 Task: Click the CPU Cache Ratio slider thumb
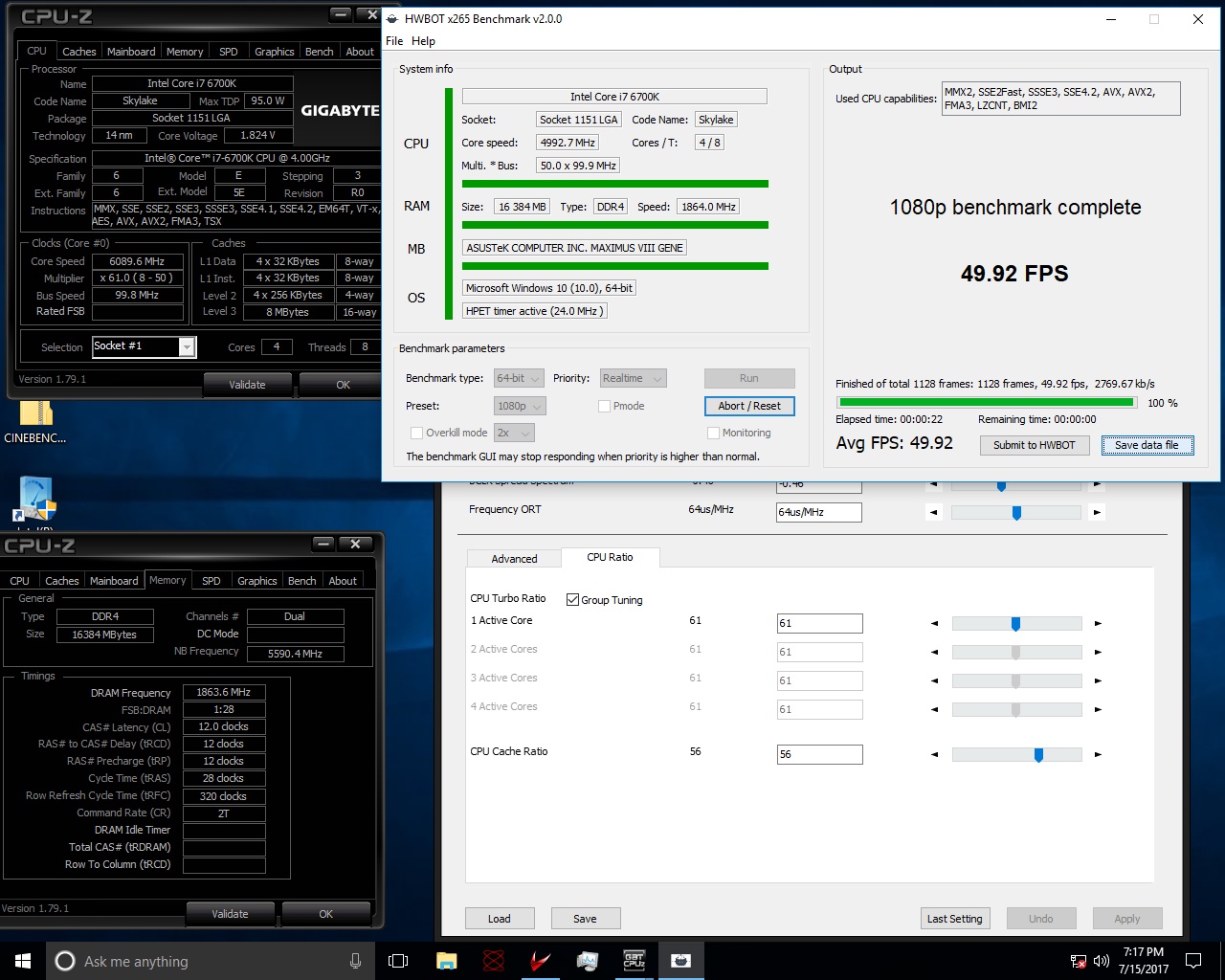[x=1038, y=755]
